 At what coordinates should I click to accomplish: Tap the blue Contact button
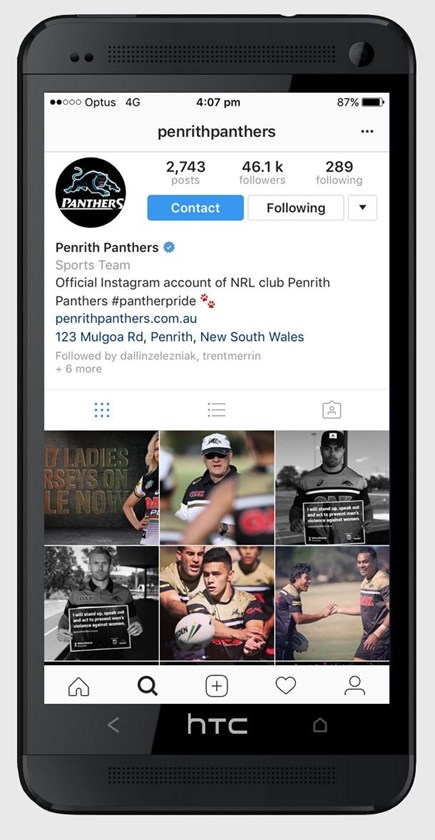point(196,208)
